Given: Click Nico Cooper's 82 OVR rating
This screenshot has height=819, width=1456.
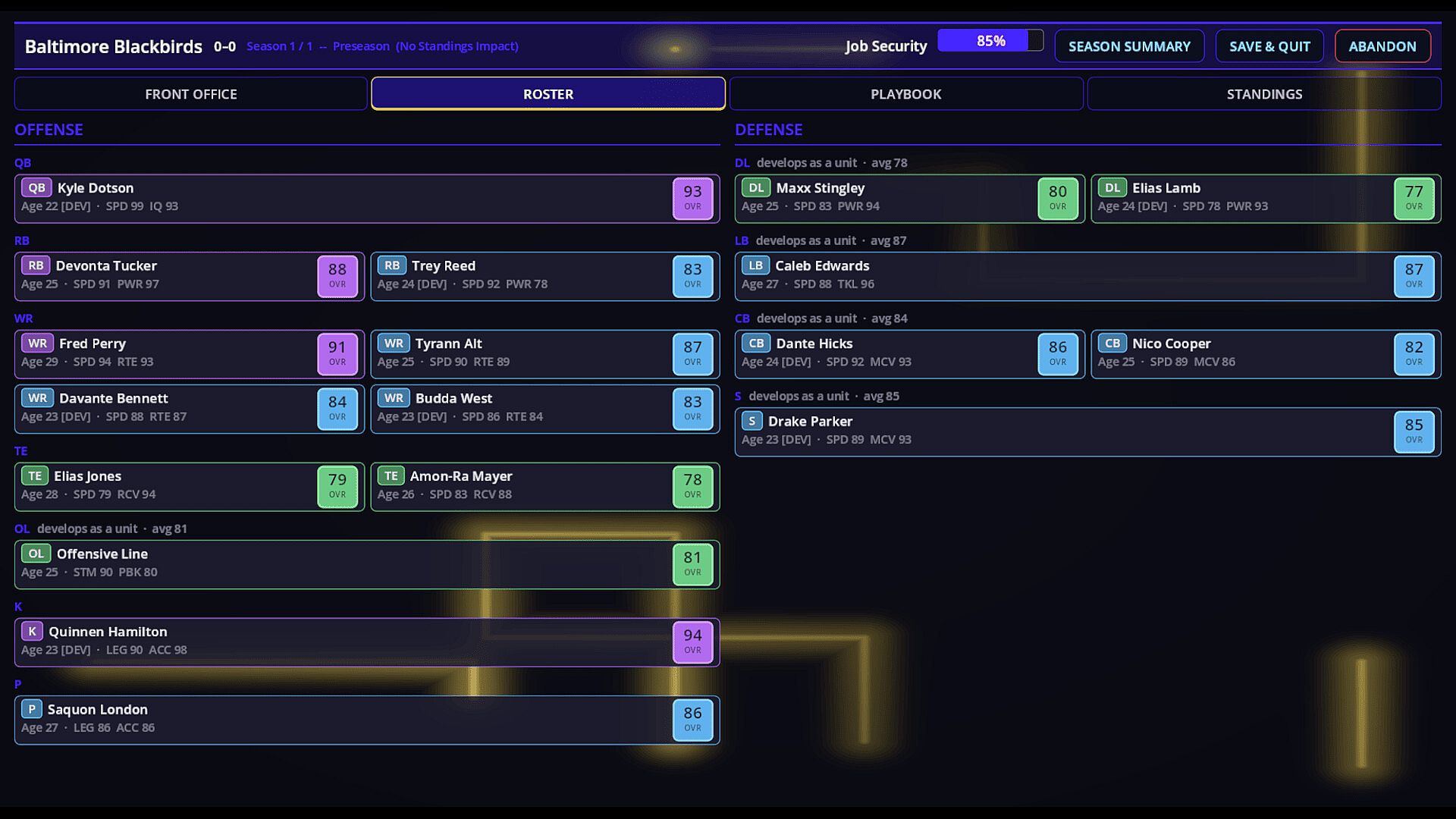Looking at the screenshot, I should pos(1414,354).
